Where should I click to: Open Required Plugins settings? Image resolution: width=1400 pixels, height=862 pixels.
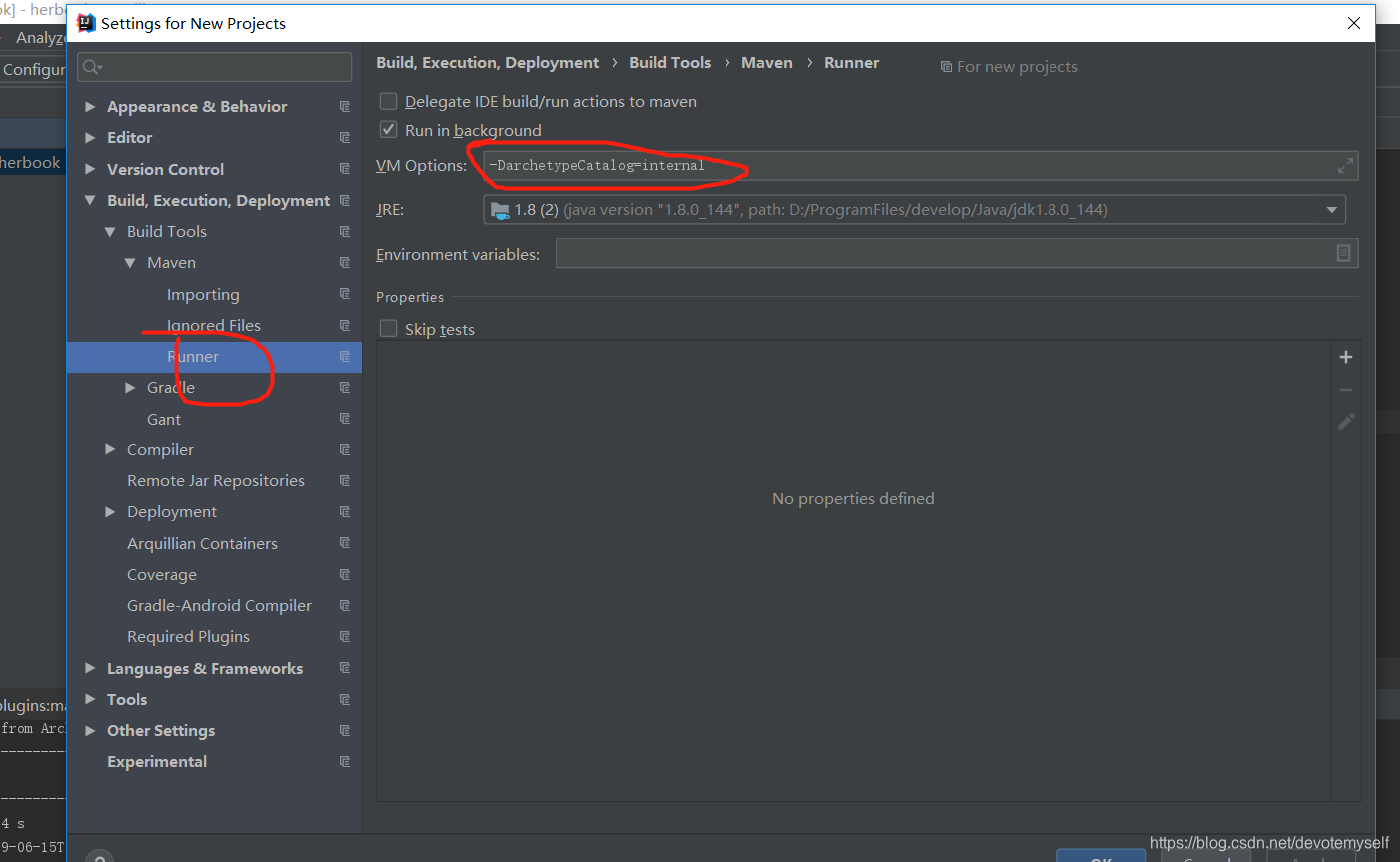coord(188,636)
